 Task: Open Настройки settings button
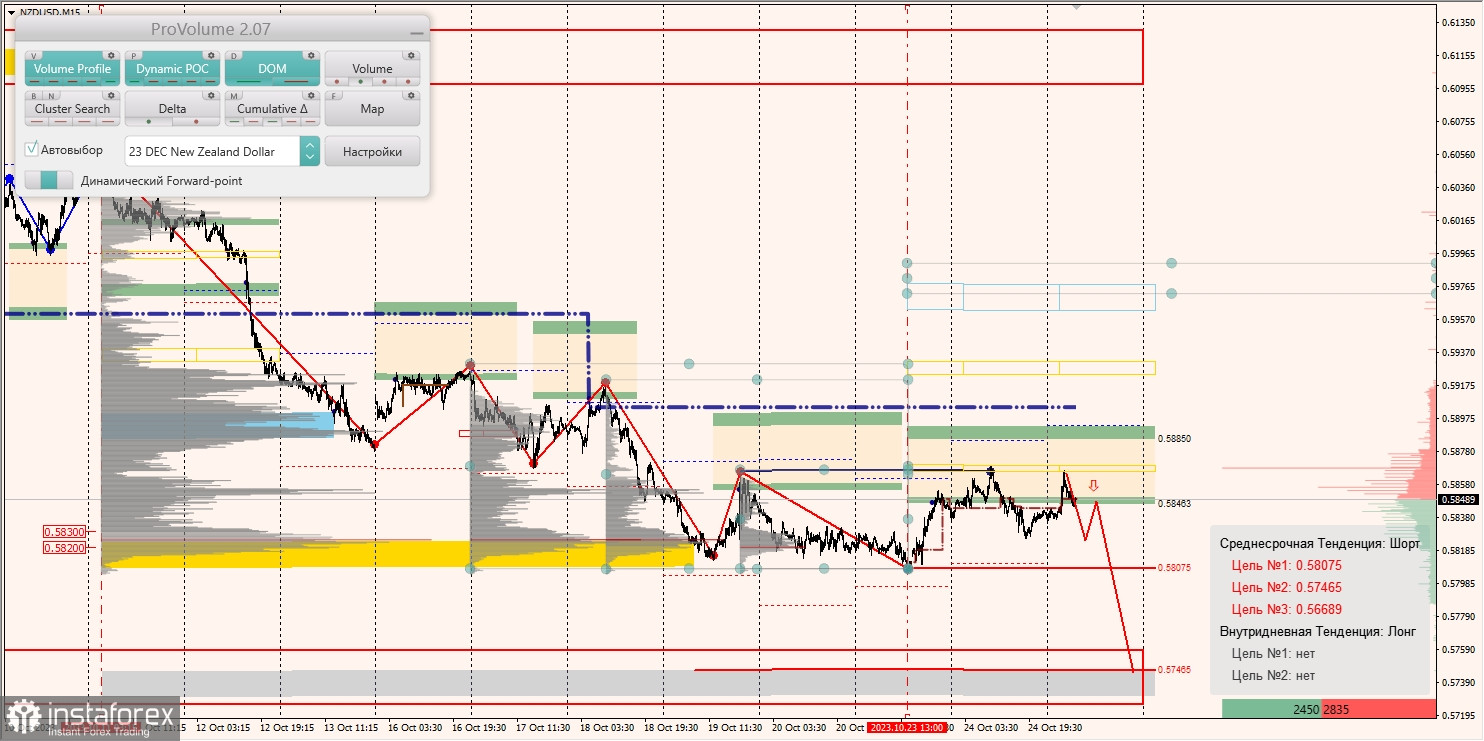(372, 151)
